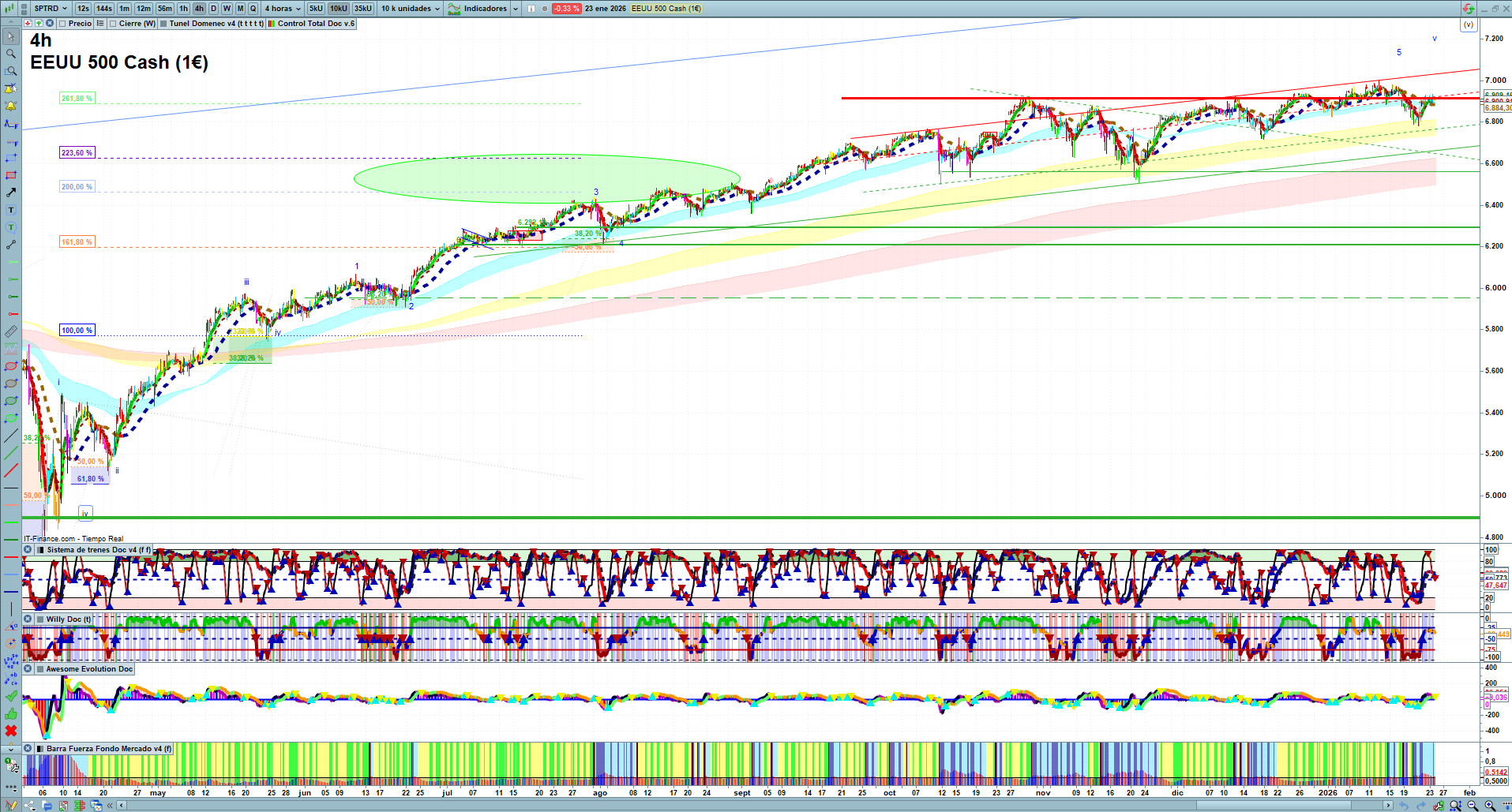This screenshot has height=812, width=1512.
Task: Select the 1h timeframe
Action: (x=184, y=9)
